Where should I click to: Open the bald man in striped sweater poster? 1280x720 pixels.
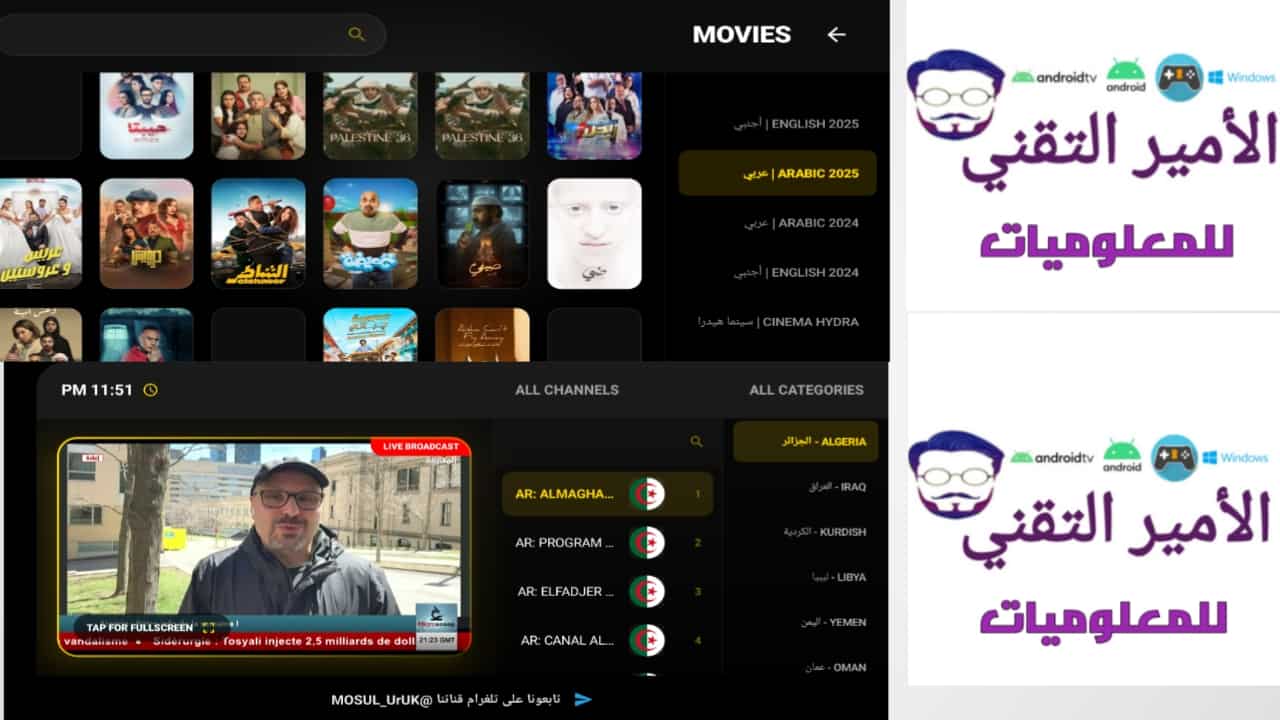point(370,233)
